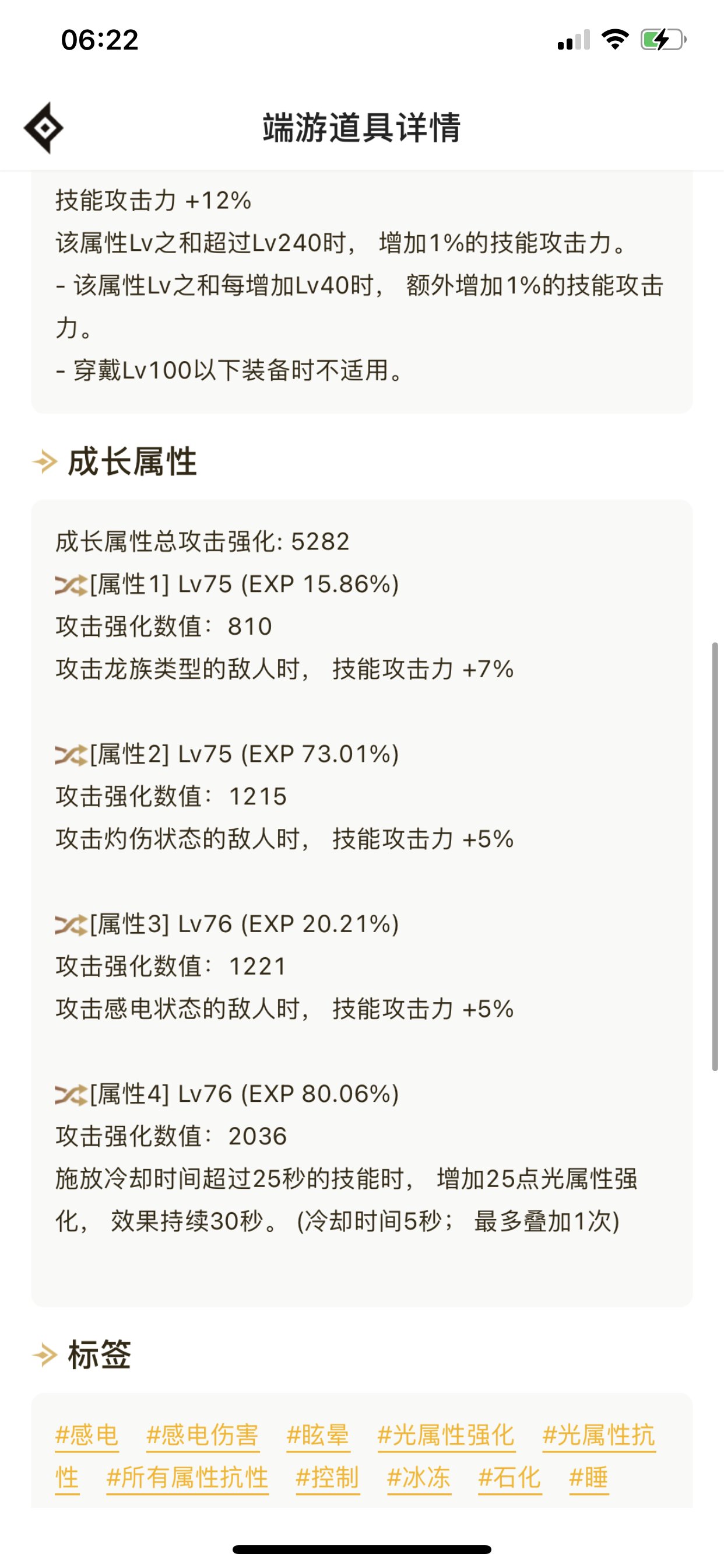Select the #所有属性抗性 tag

pos(187,1478)
